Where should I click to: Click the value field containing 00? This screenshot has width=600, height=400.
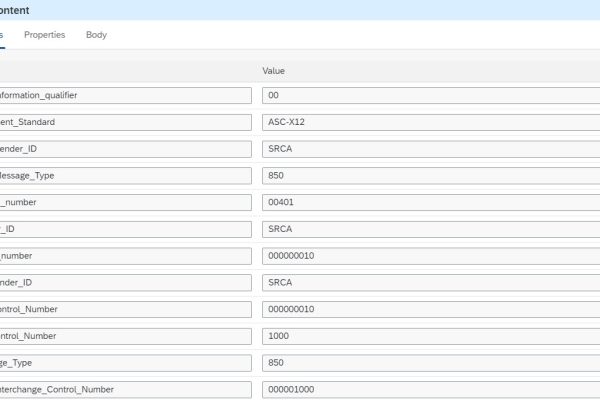(x=430, y=96)
